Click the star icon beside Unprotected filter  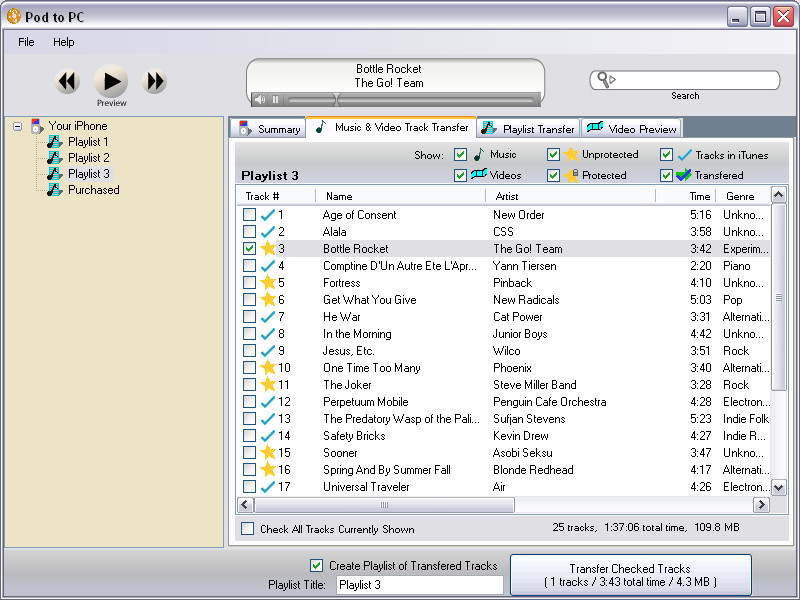[571, 154]
